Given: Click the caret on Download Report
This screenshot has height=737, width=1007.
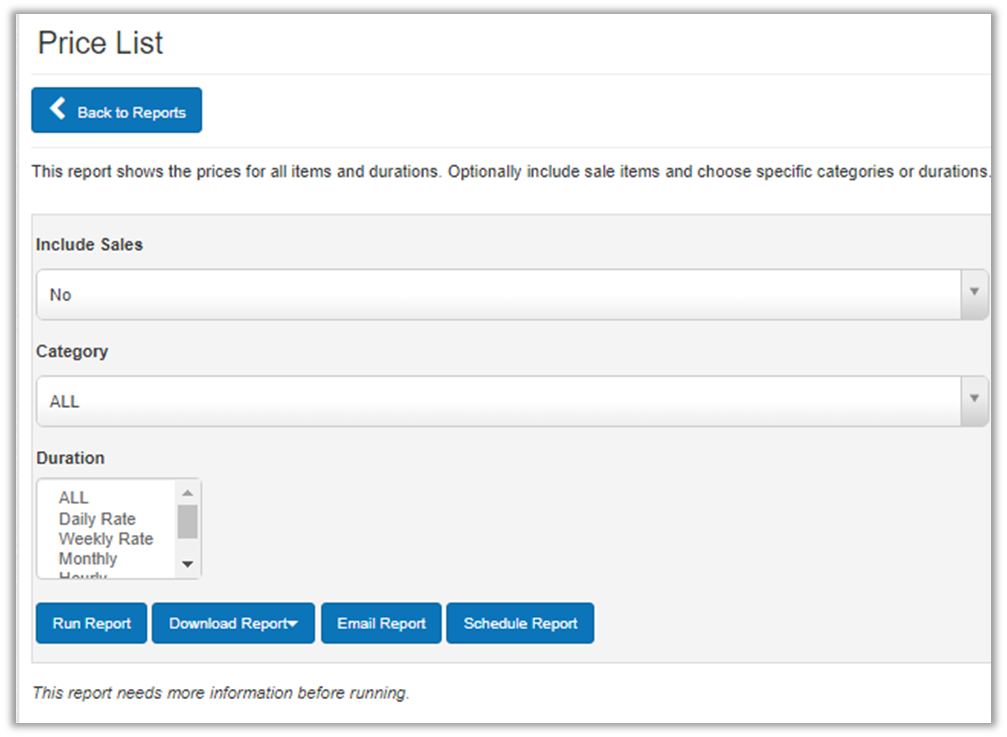Looking at the screenshot, I should coord(294,624).
